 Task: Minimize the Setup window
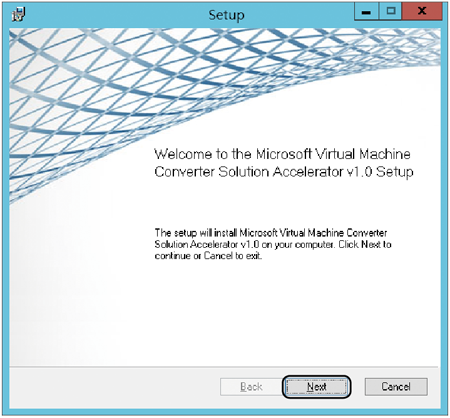click(x=366, y=12)
